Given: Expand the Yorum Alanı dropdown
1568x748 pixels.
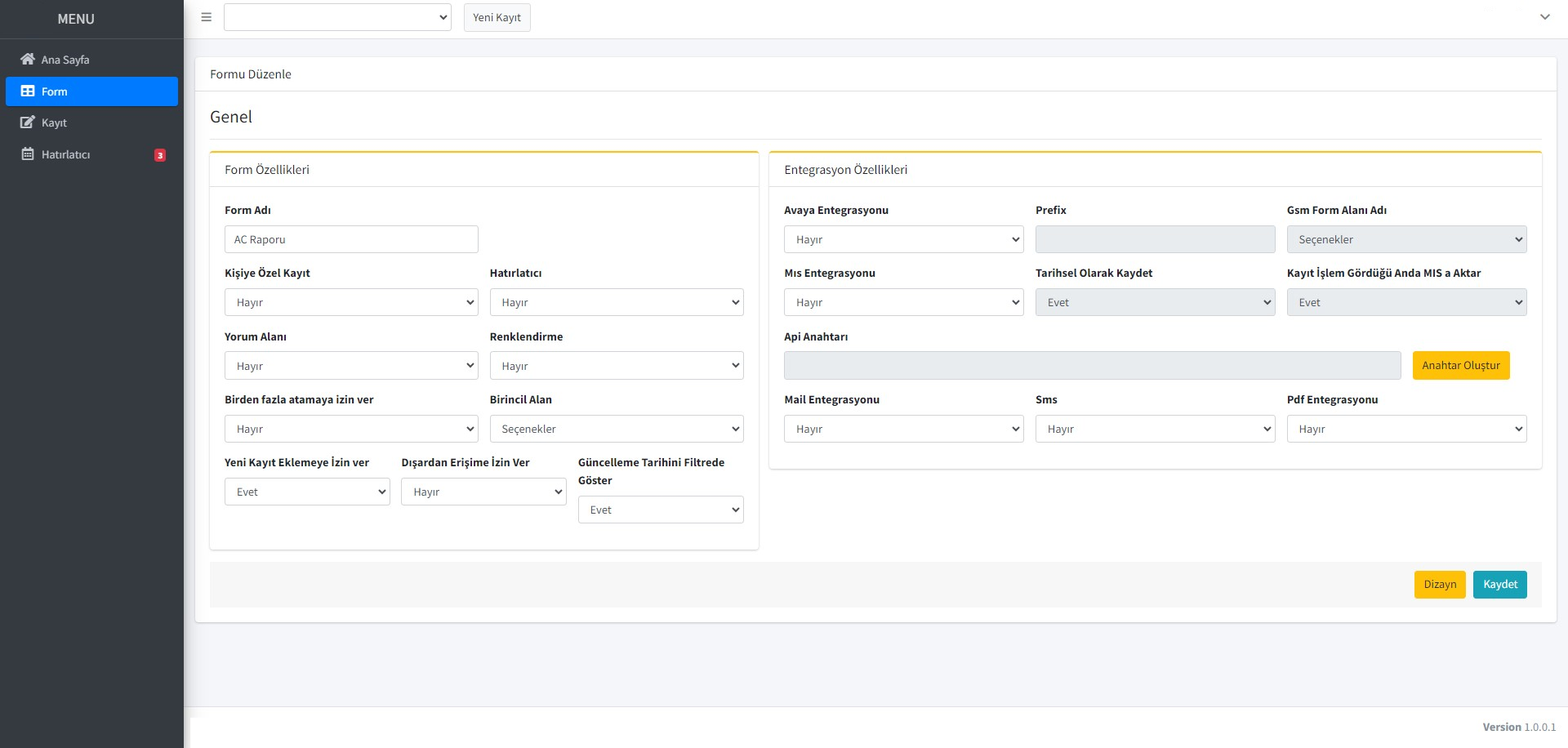Looking at the screenshot, I should click(351, 366).
